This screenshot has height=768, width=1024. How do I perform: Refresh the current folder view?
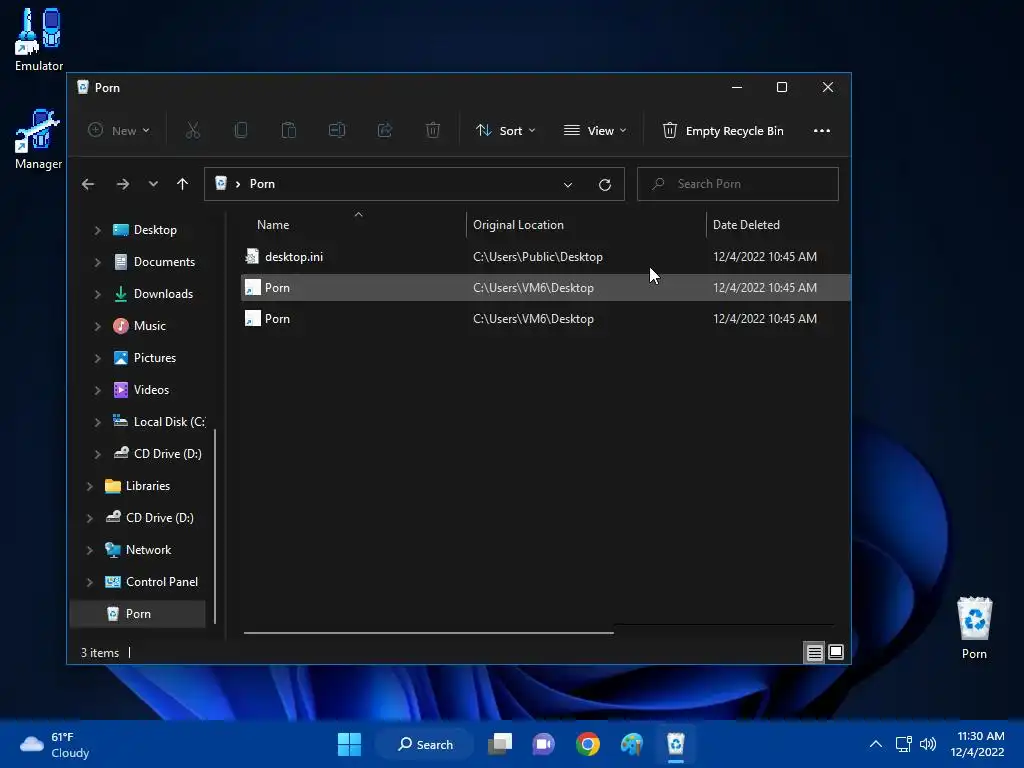point(605,185)
